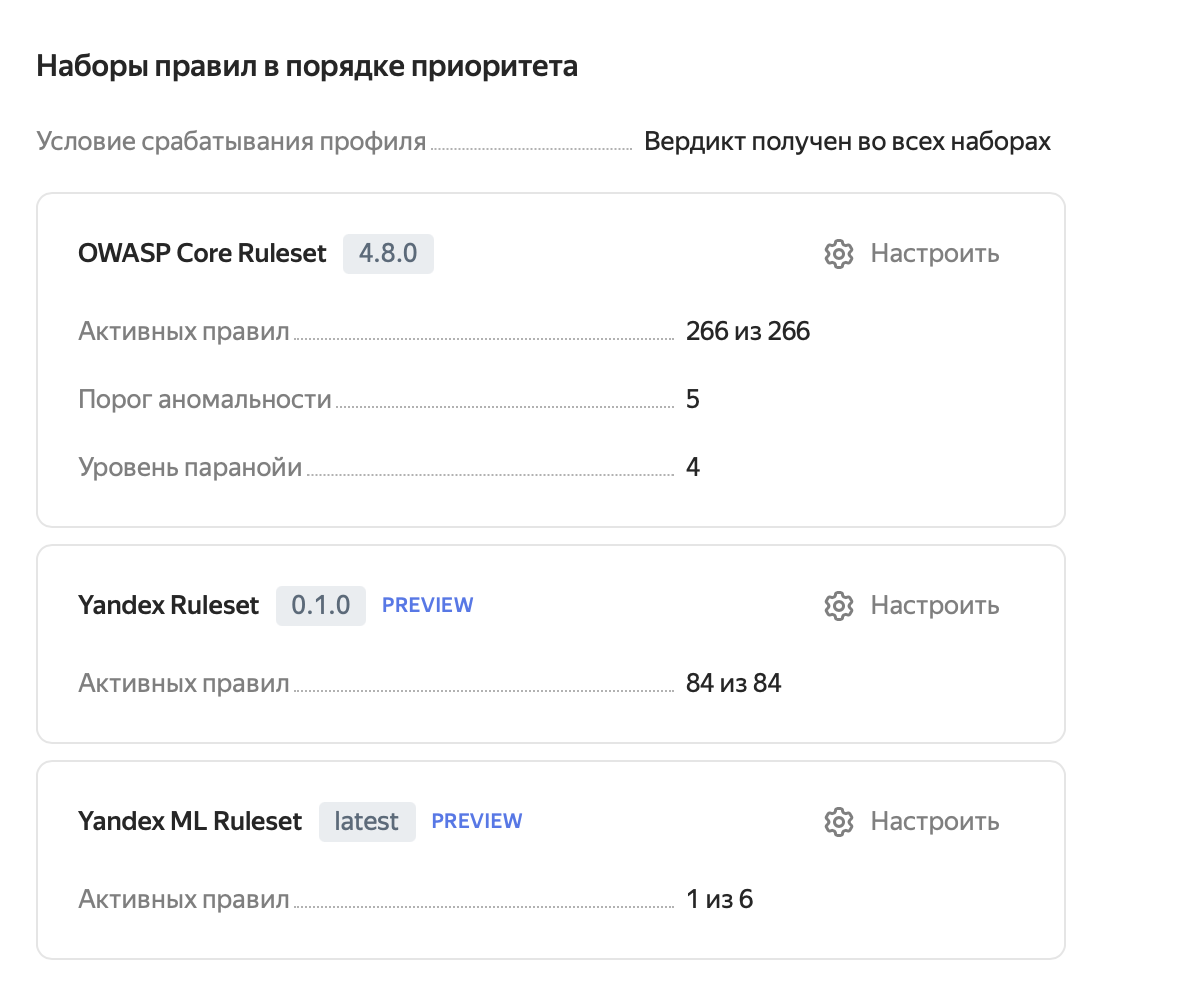The width and height of the screenshot is (1204, 1008).
Task: Expand the Yandex Ruleset card
Action: (x=550, y=644)
